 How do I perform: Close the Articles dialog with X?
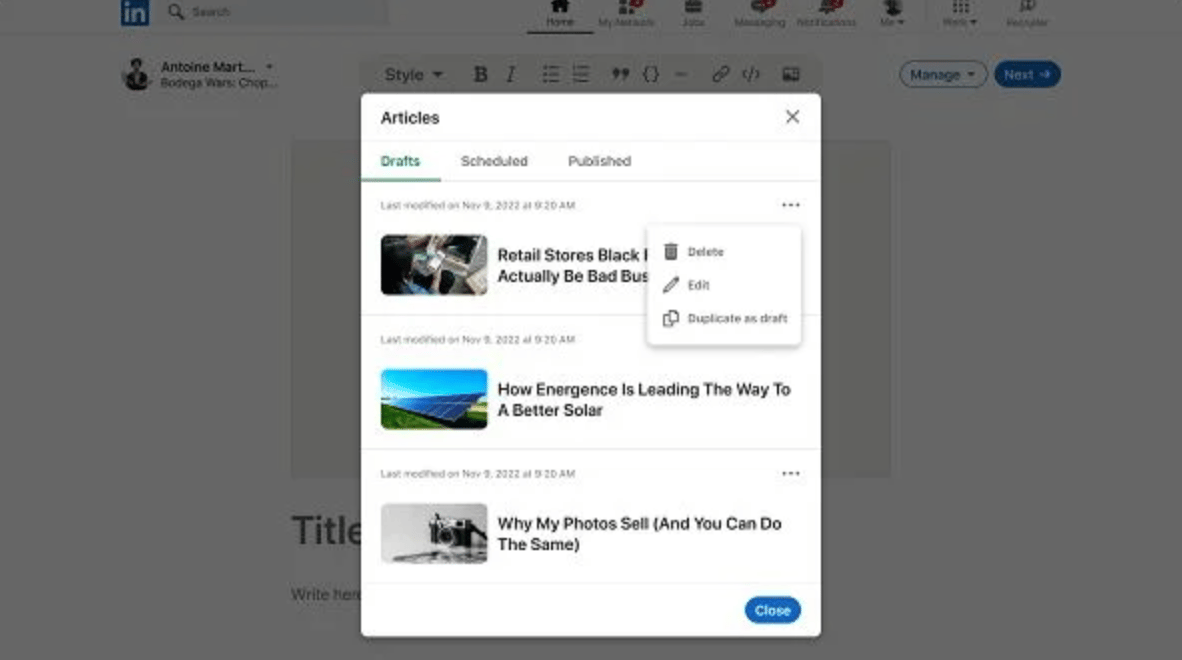pos(792,117)
